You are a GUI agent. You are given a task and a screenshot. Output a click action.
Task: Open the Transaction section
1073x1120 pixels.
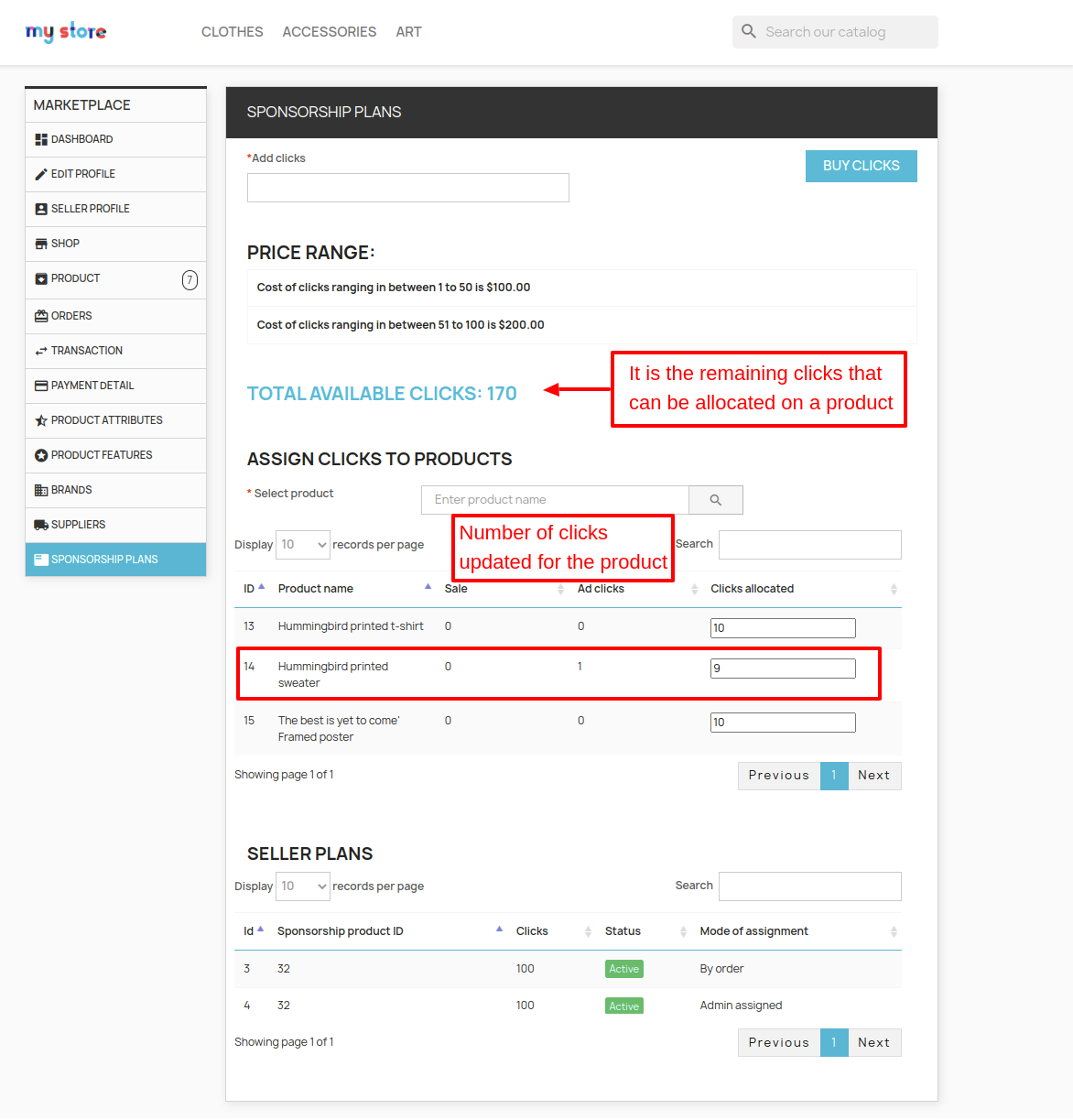pos(115,351)
